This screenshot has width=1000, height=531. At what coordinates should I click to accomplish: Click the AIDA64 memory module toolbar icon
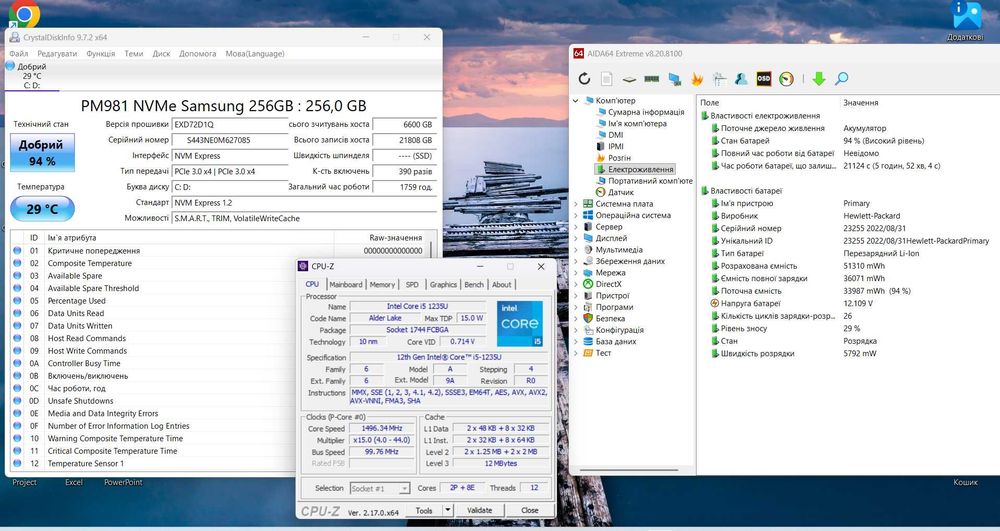652,79
